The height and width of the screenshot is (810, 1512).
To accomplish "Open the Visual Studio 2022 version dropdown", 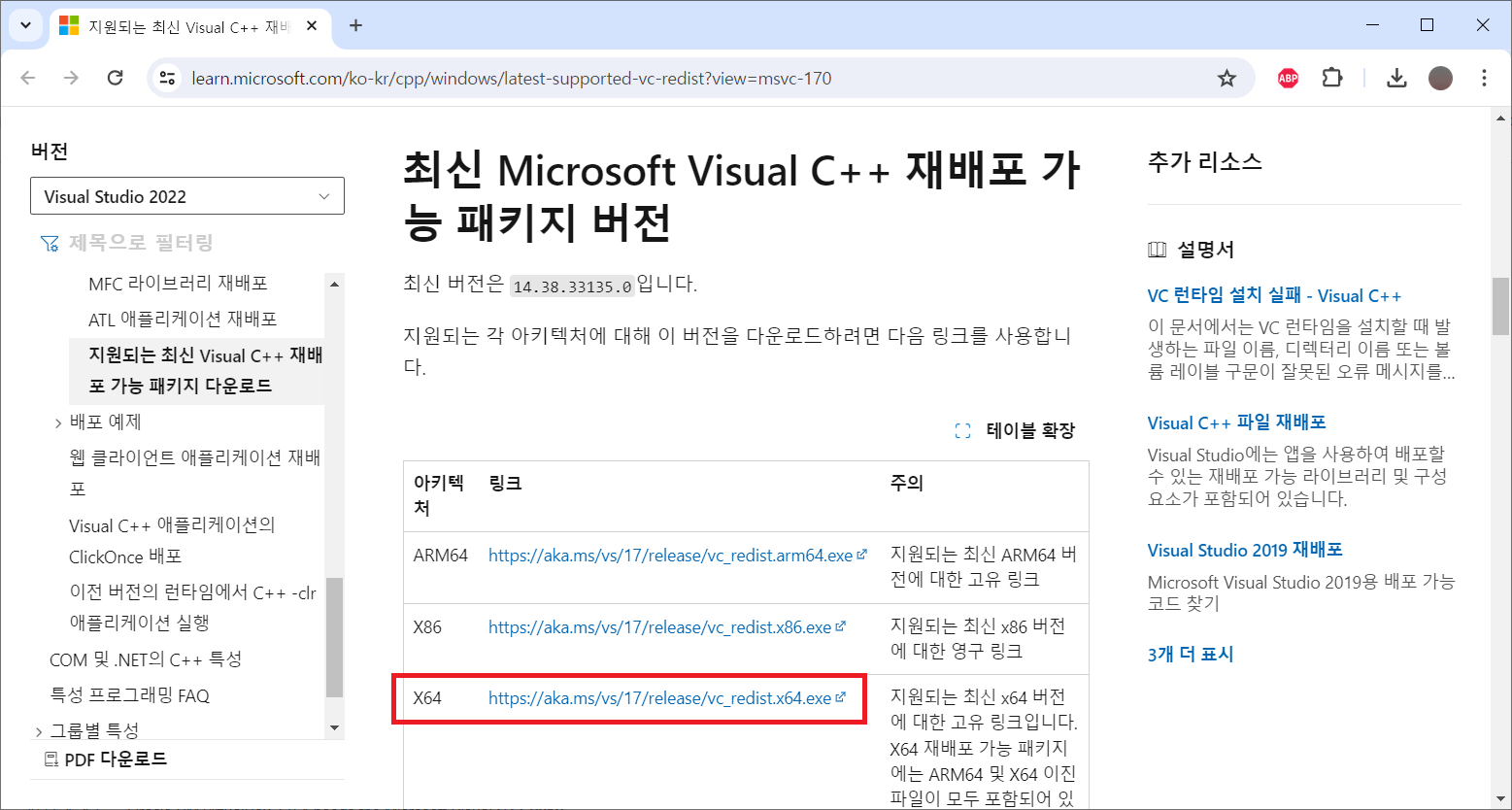I will 187,196.
